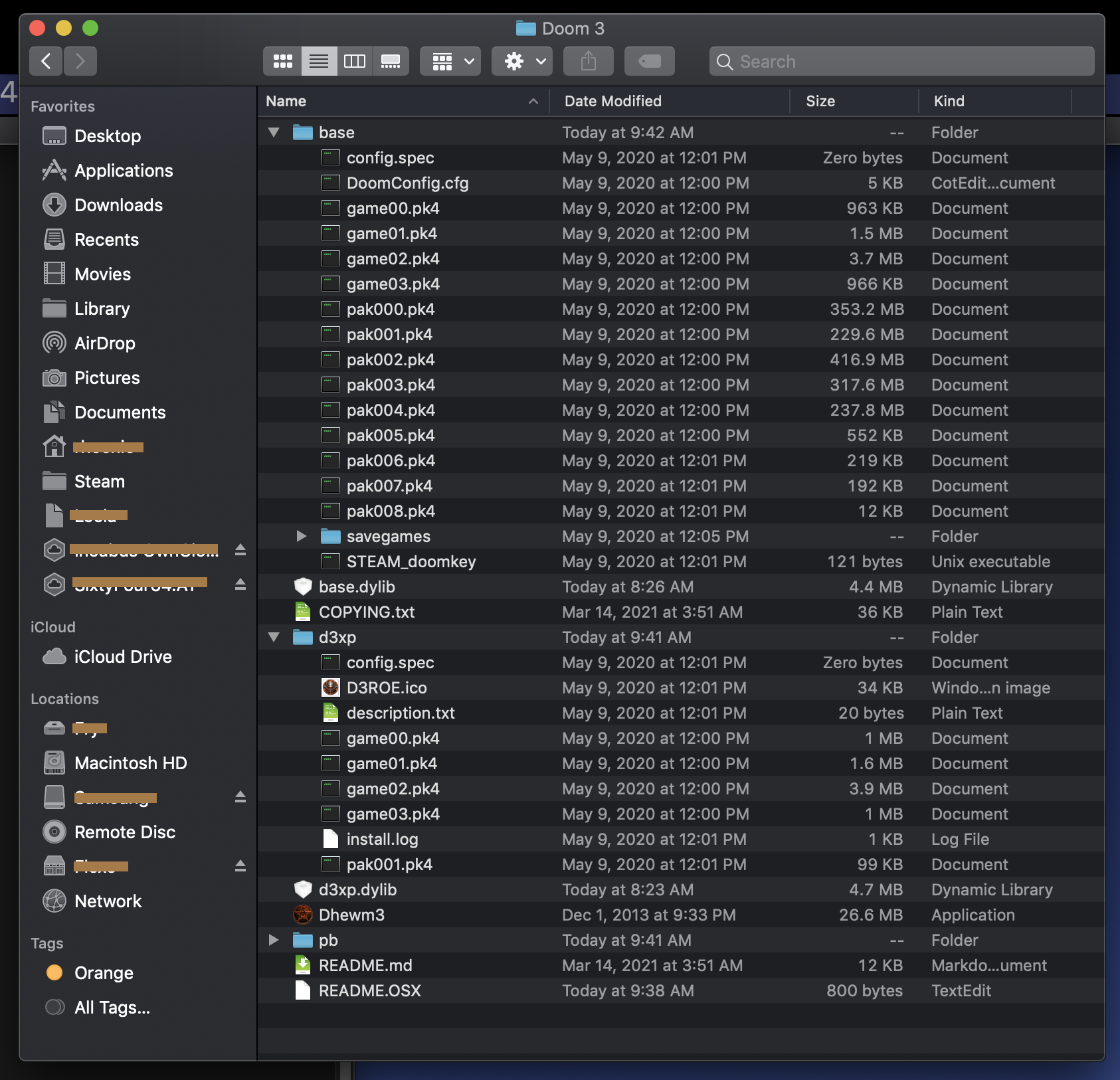The image size is (1120, 1080).
Task: Sort by the Size column header
Action: [854, 101]
